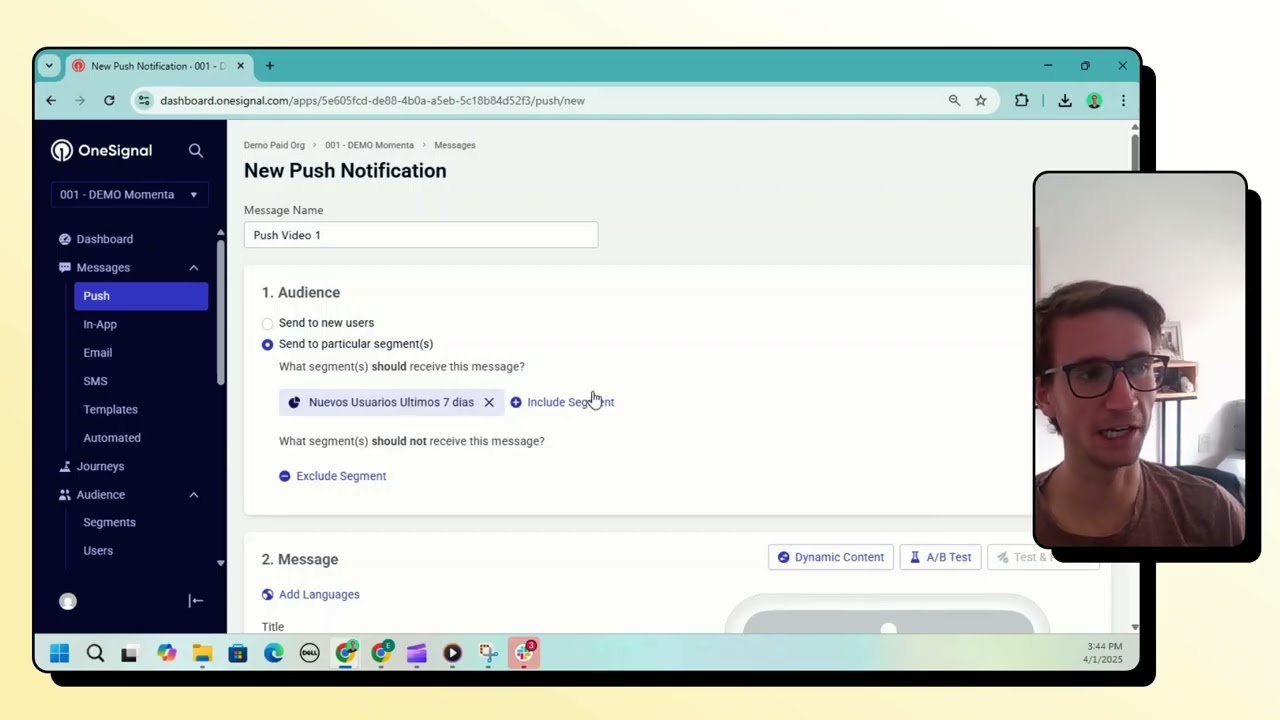This screenshot has height=720, width=1280.
Task: Open Chrome profile avatar
Action: (1094, 100)
